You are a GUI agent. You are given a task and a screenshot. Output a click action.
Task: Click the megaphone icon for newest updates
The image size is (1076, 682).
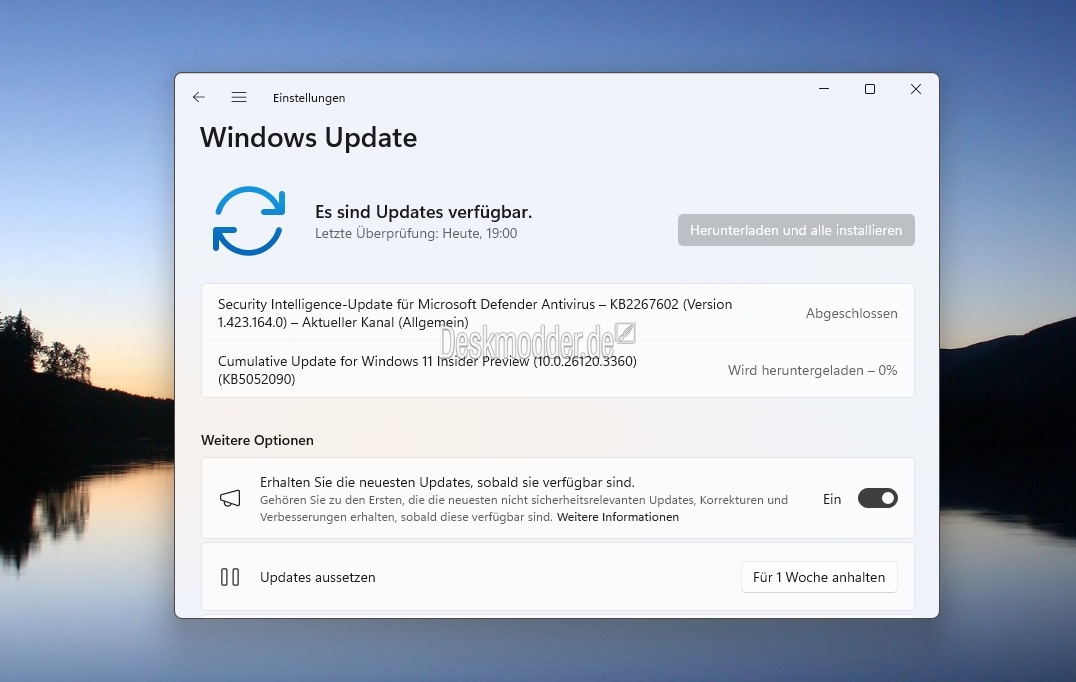coord(230,498)
